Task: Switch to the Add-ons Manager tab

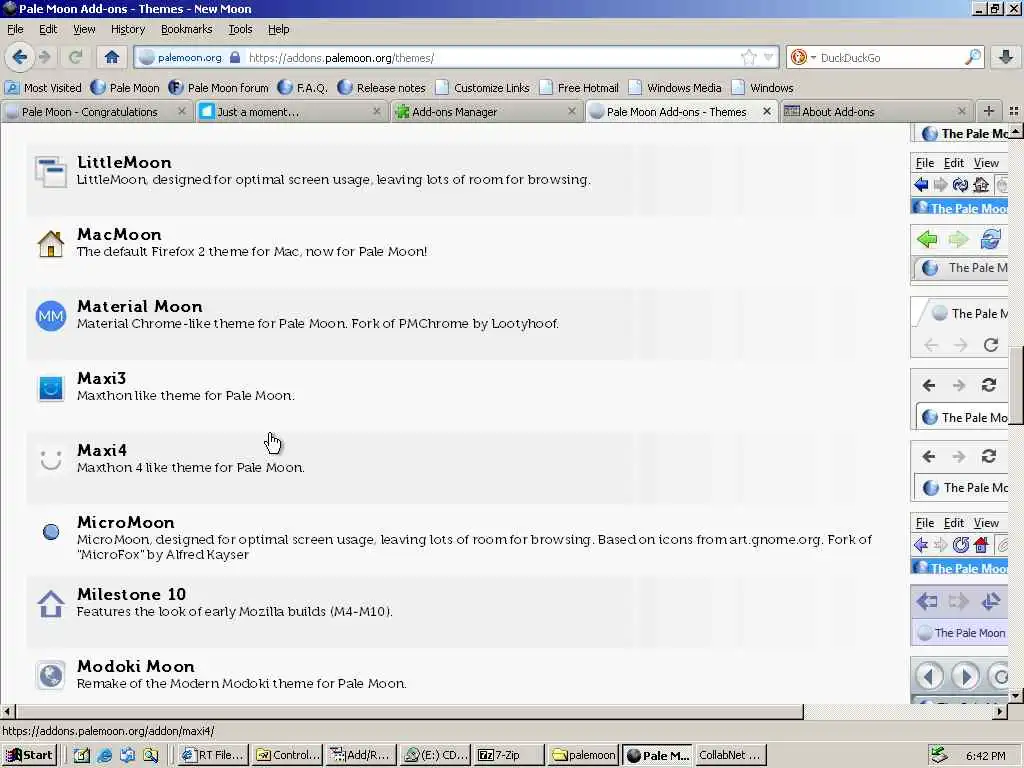Action: point(487,112)
